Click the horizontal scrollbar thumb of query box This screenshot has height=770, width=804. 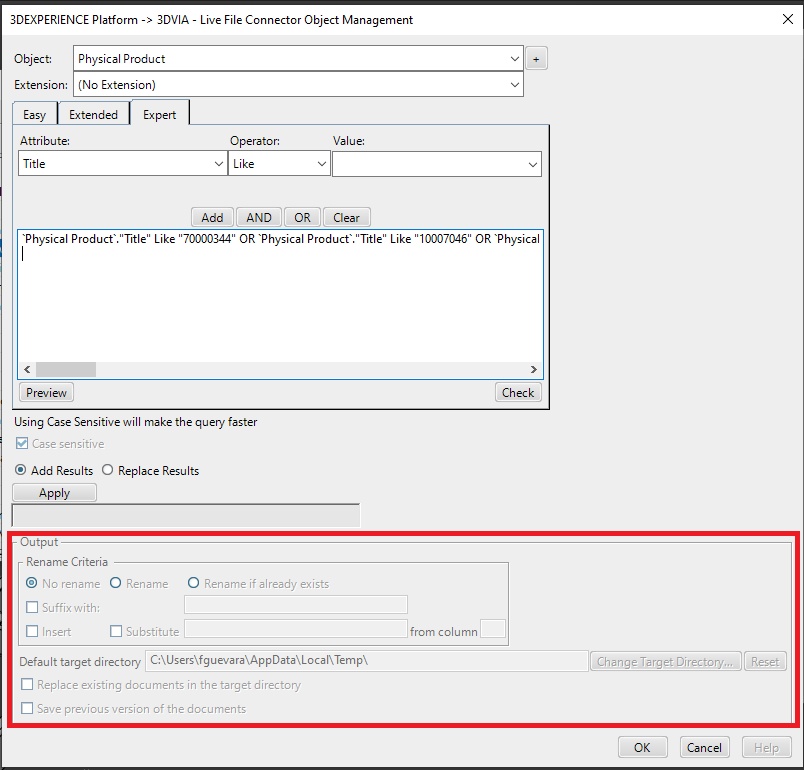coord(66,370)
